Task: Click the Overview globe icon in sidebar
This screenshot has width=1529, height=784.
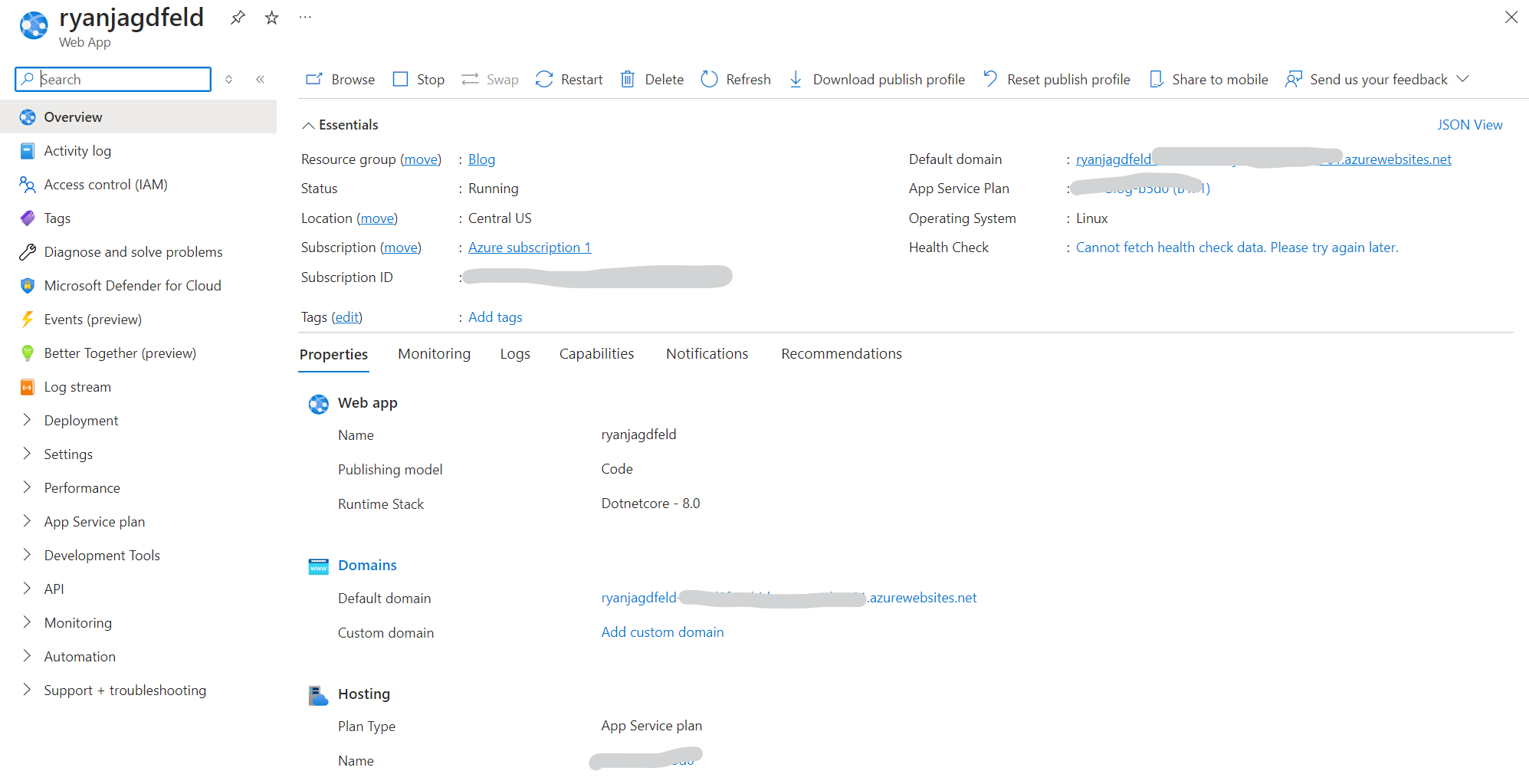Action: pos(28,117)
